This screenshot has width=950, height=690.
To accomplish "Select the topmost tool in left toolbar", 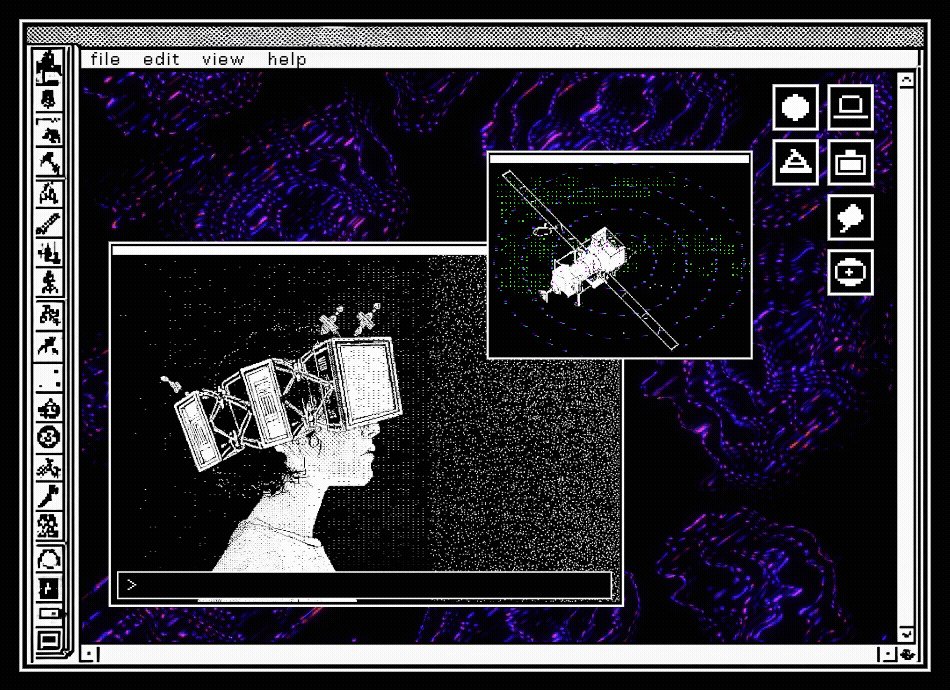I will [48, 67].
